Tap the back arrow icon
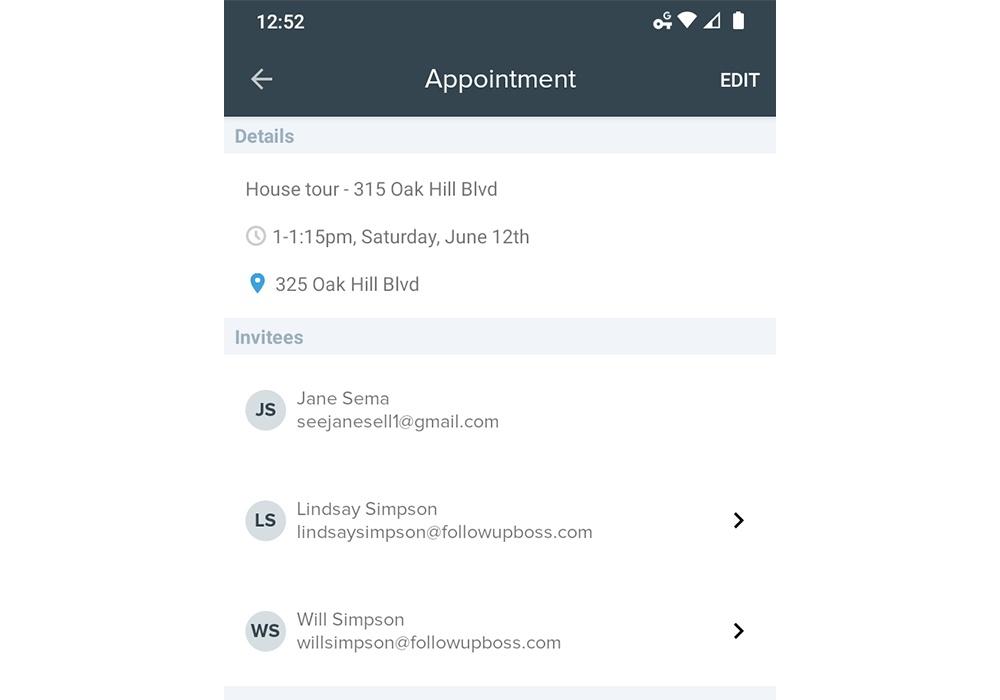This screenshot has height=700, width=1000. click(x=261, y=79)
